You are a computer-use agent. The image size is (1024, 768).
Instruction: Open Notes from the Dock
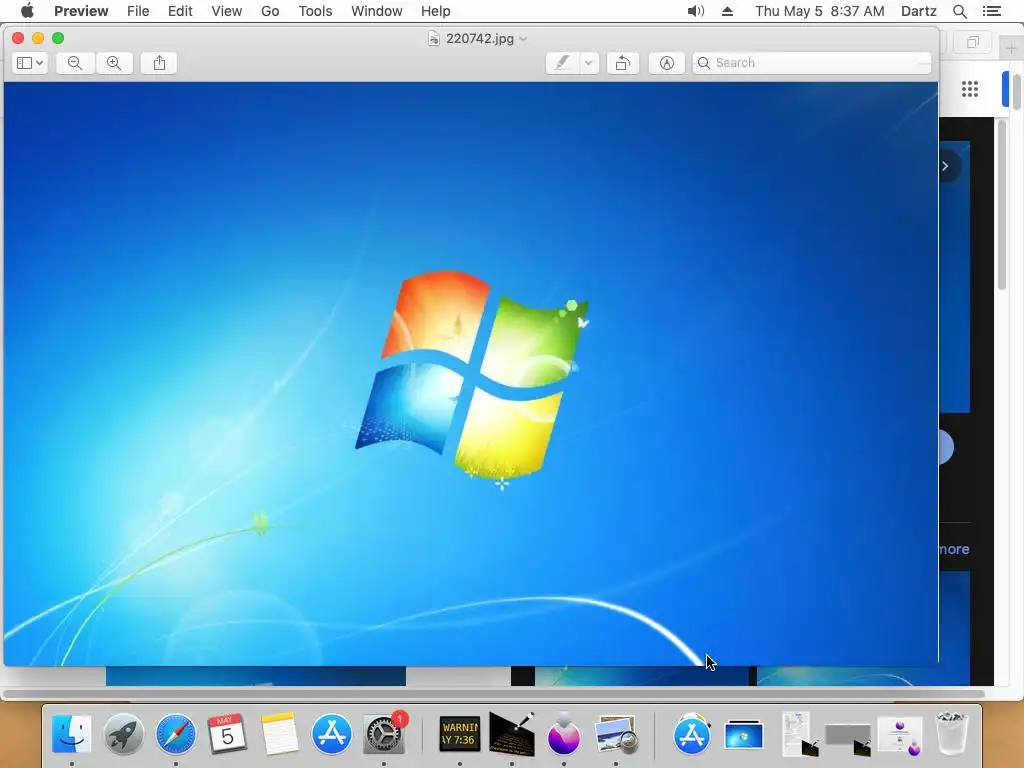pyautogui.click(x=280, y=734)
